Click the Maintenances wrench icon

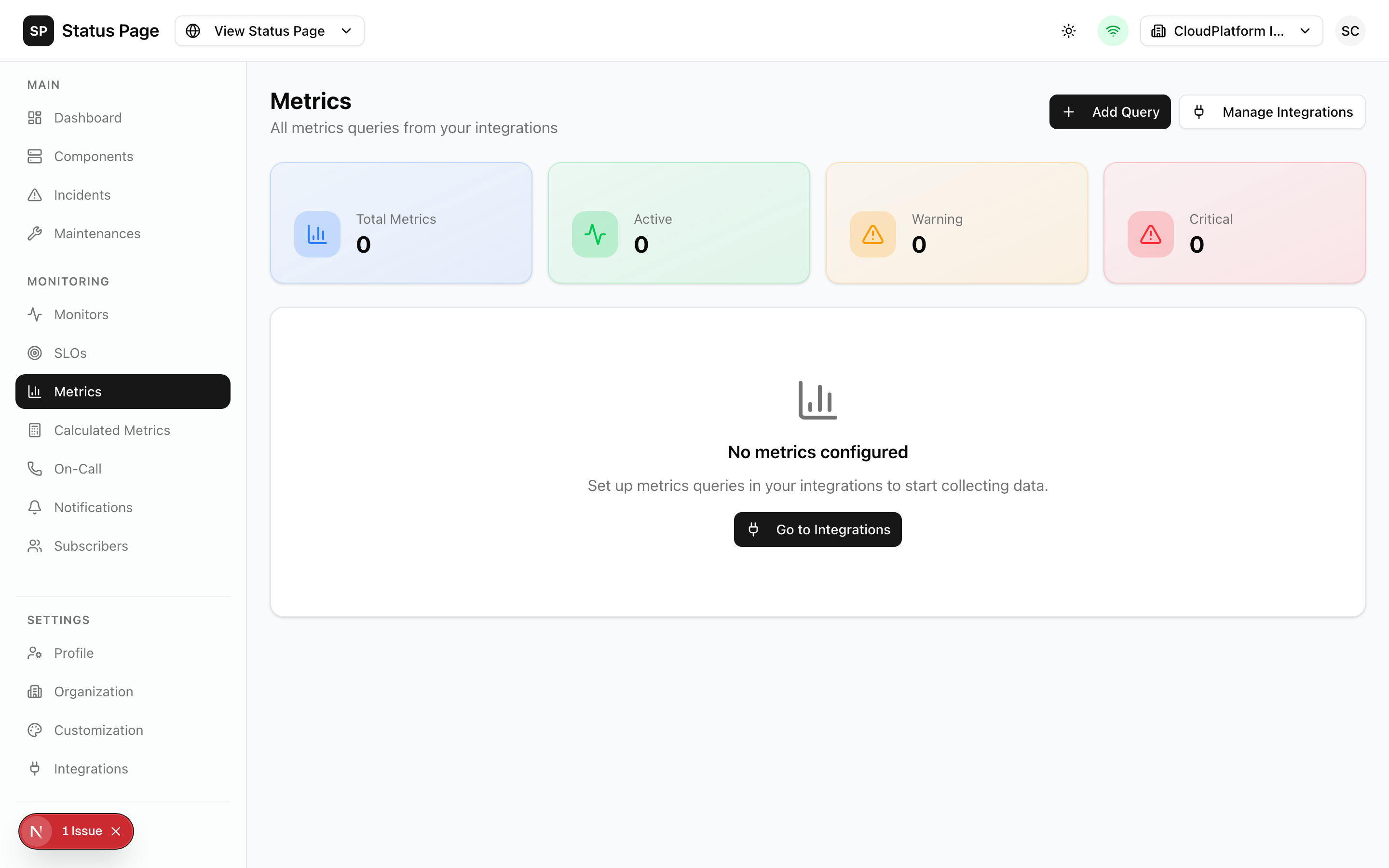click(35, 233)
